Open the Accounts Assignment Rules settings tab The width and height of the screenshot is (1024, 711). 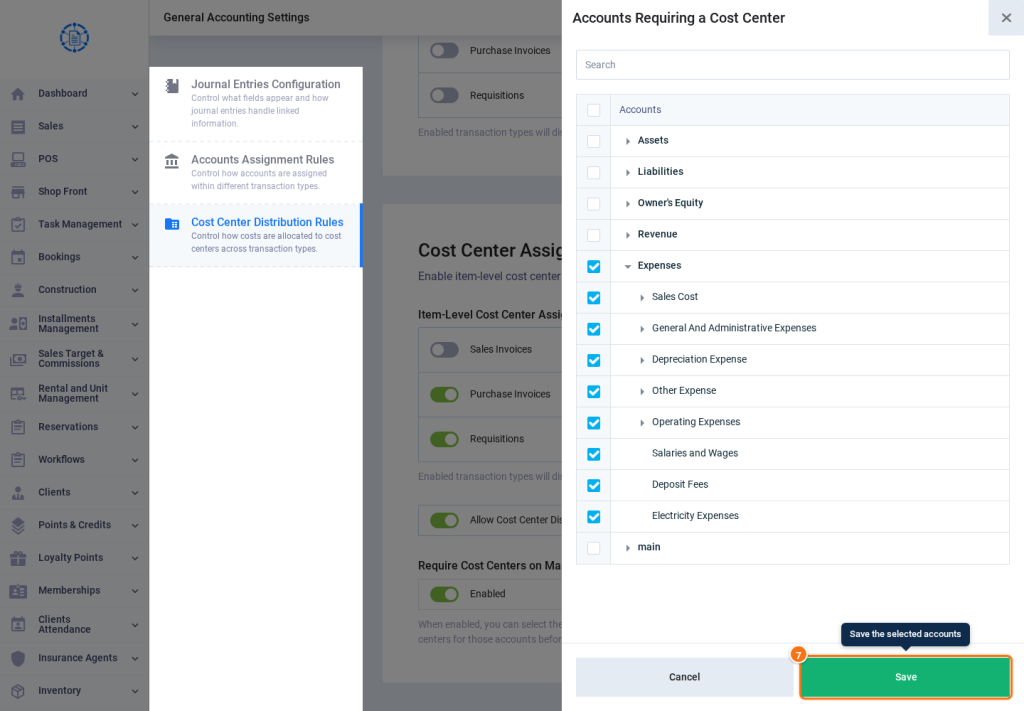click(x=255, y=172)
